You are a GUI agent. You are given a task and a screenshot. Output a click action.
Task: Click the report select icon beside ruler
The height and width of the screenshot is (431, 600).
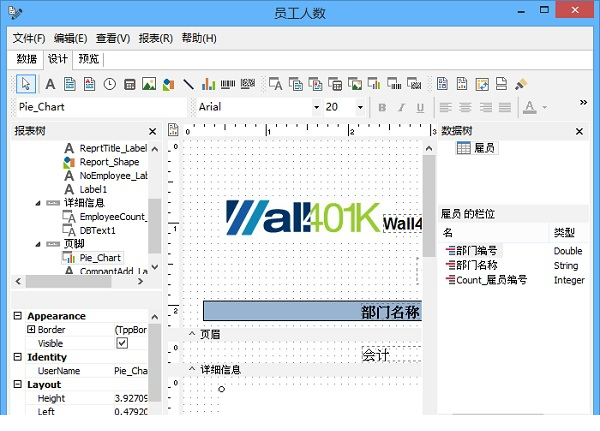pyautogui.click(x=173, y=130)
